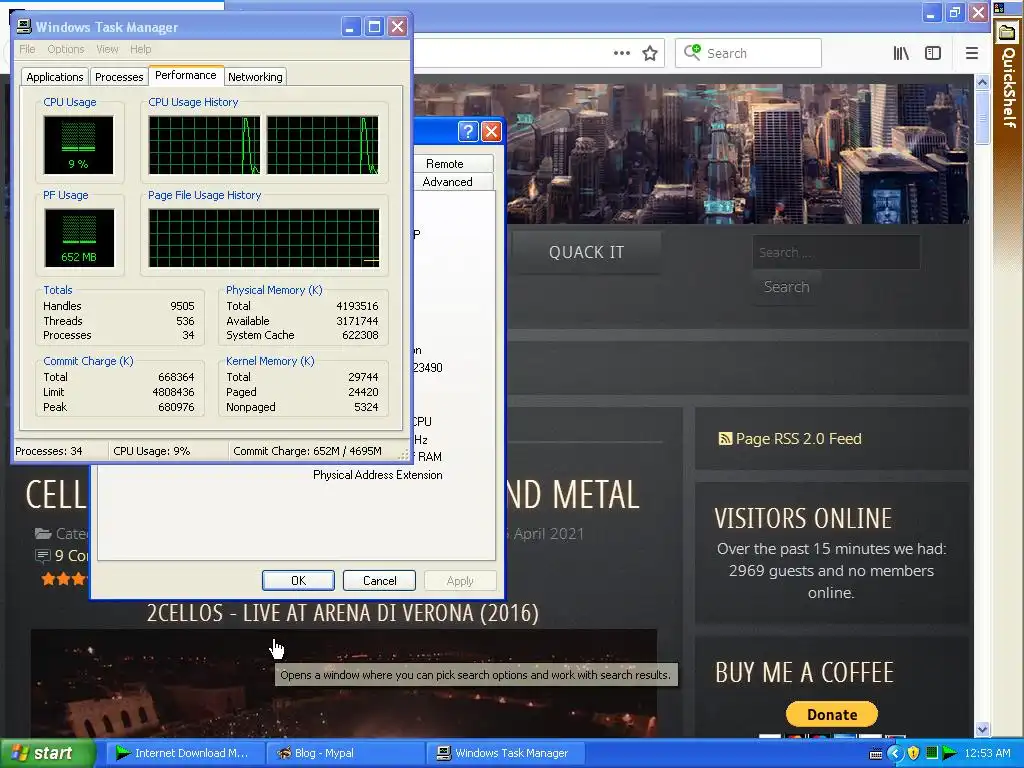This screenshot has width=1024, height=768.
Task: Expand hidden tray icons with the arrow
Action: click(895, 754)
